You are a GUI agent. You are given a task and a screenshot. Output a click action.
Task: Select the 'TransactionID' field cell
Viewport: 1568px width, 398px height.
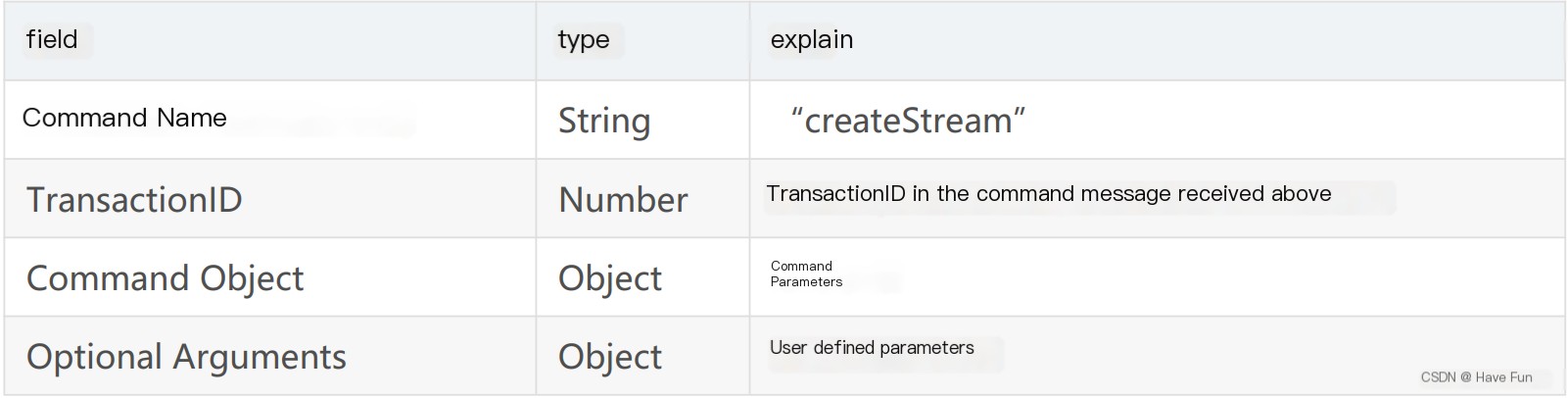(x=269, y=198)
